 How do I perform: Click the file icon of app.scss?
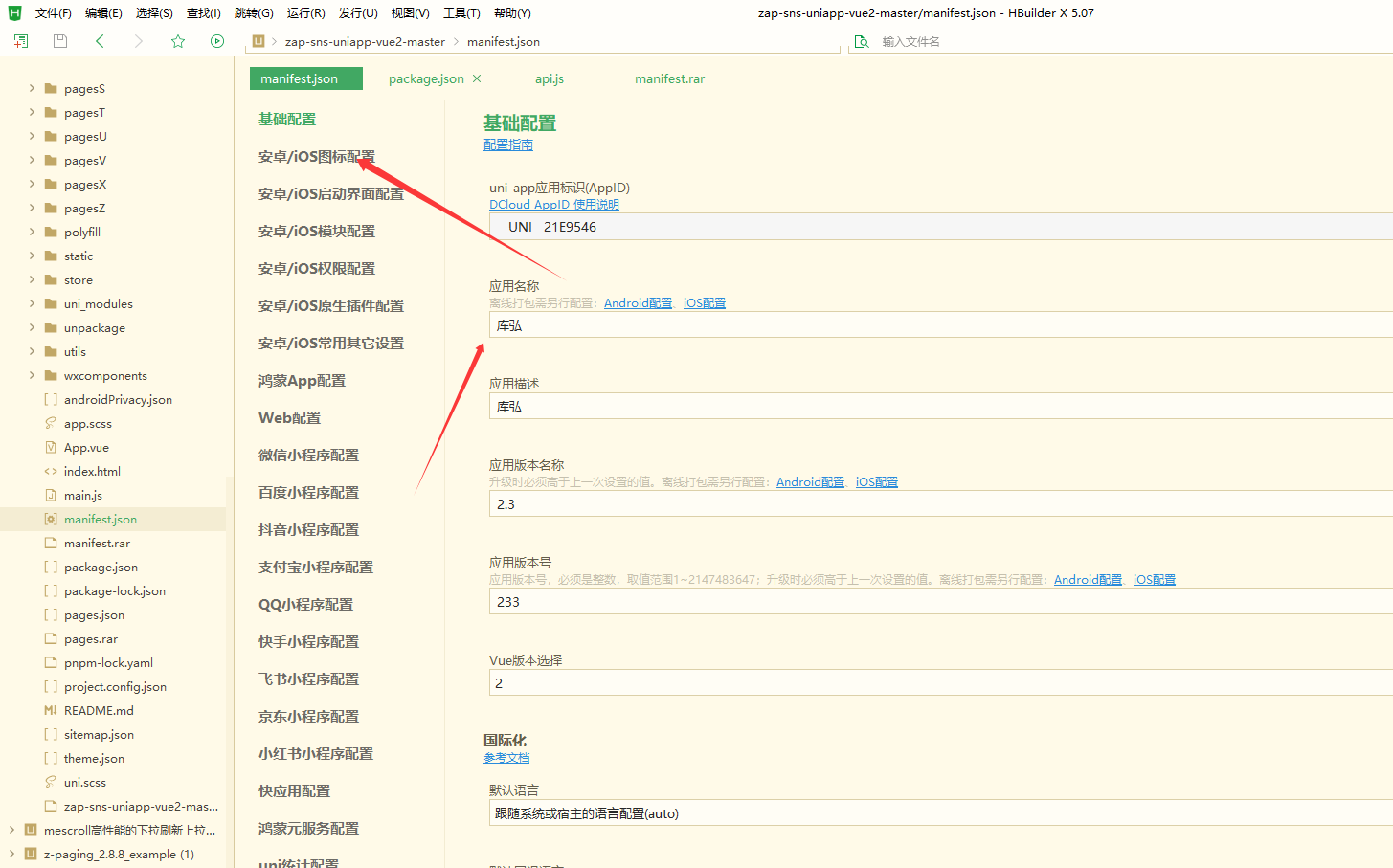click(51, 423)
